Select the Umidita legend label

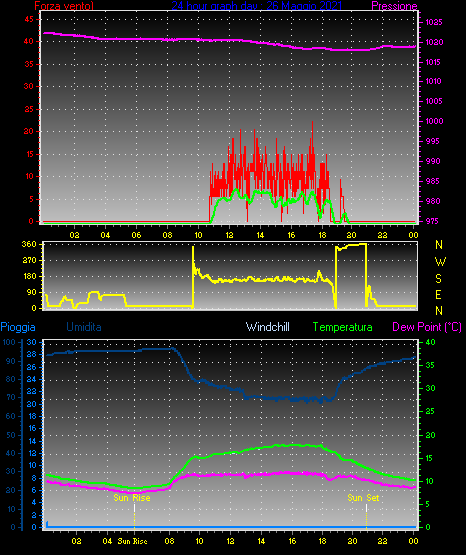coord(84,327)
